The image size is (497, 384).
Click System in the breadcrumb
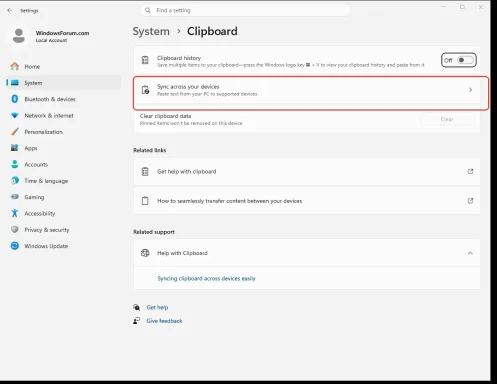(151, 31)
